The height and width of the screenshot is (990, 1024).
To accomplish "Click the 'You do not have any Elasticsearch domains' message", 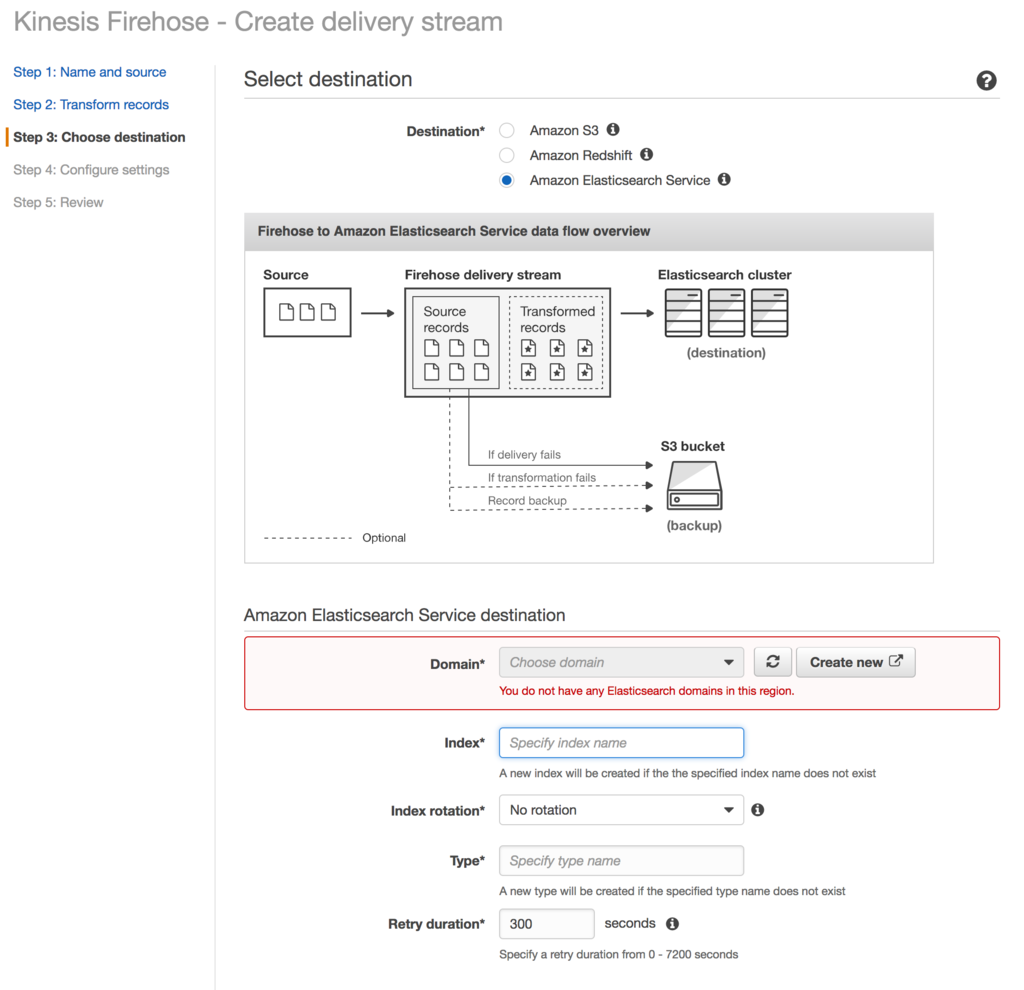I will point(647,691).
